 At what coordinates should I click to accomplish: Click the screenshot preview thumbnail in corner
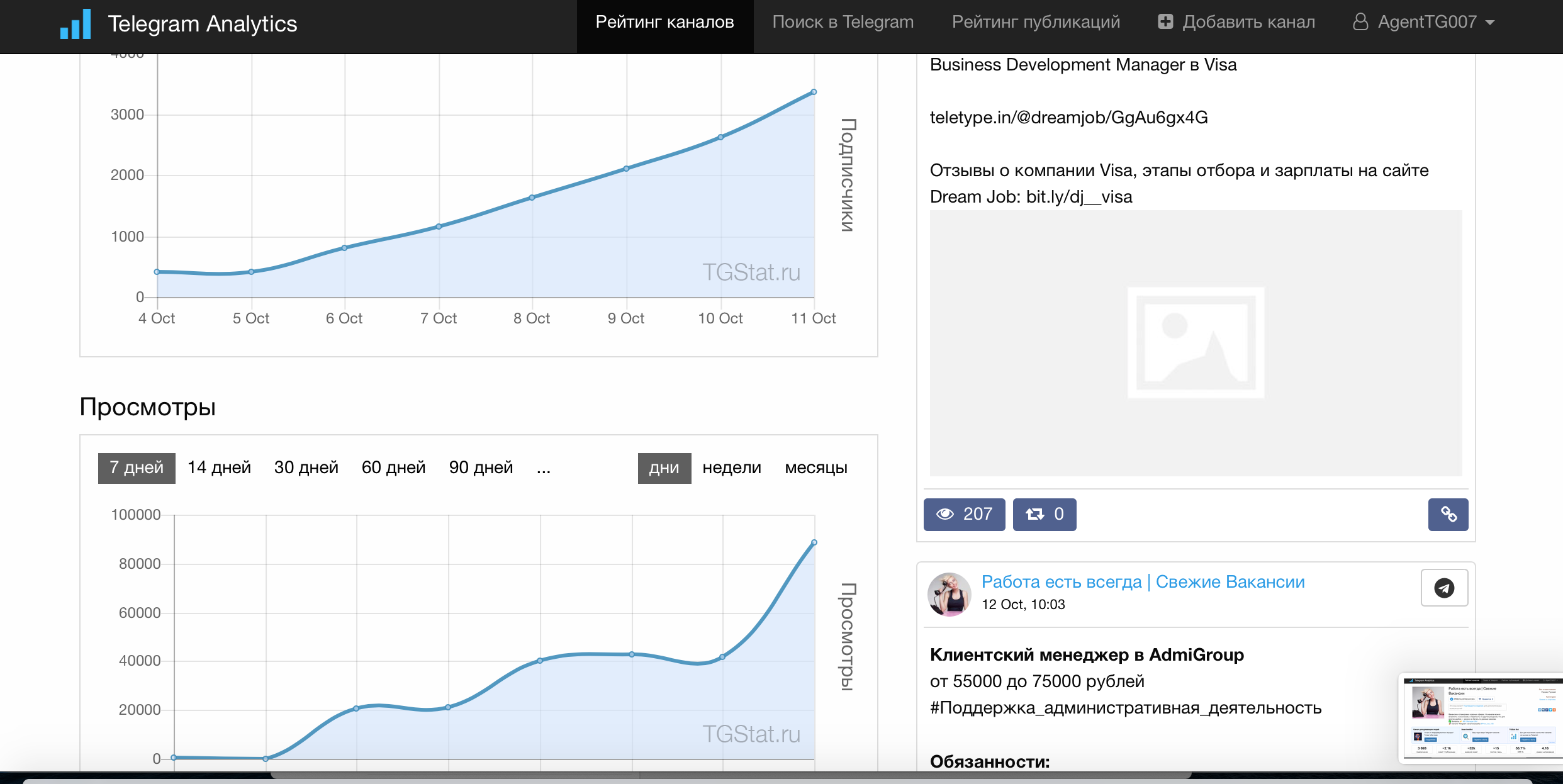(x=1482, y=718)
